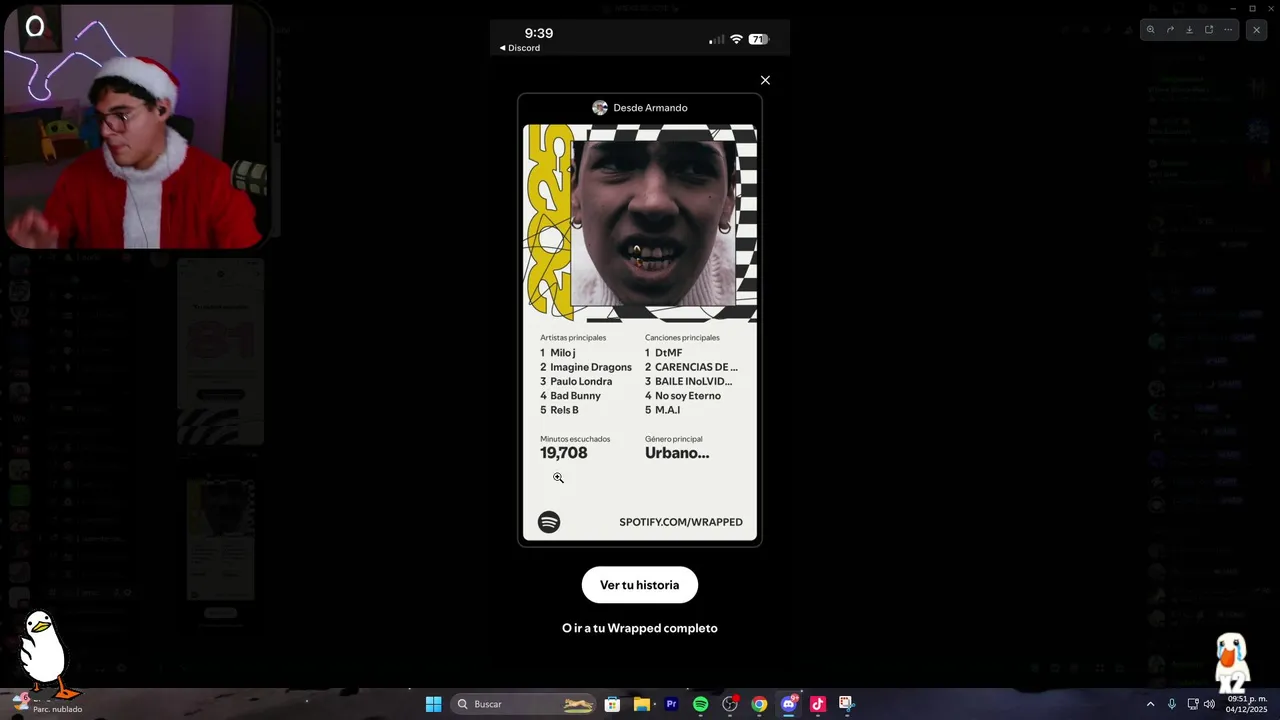The image size is (1280, 720).
Task: Zoom the image with the viewer magnifier icon
Action: tap(1150, 30)
